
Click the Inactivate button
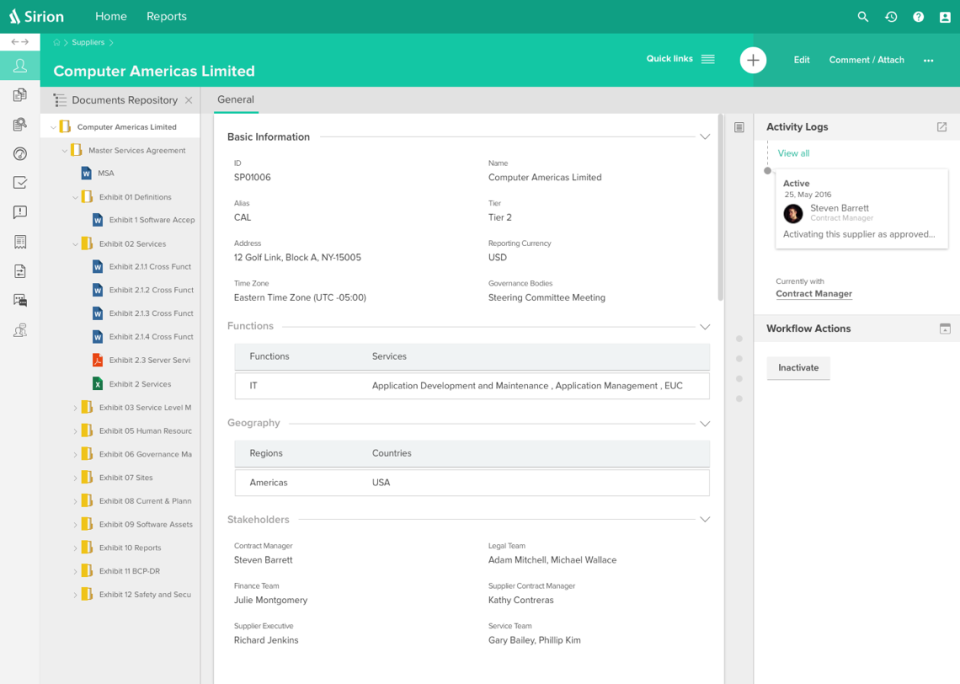coord(798,368)
